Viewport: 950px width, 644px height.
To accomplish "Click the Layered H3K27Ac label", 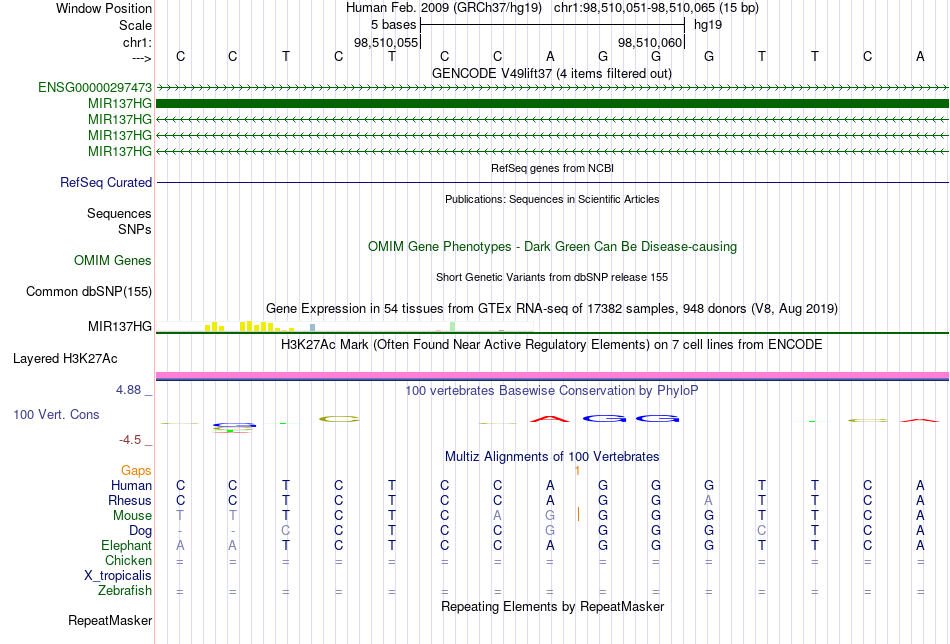I will (65, 359).
